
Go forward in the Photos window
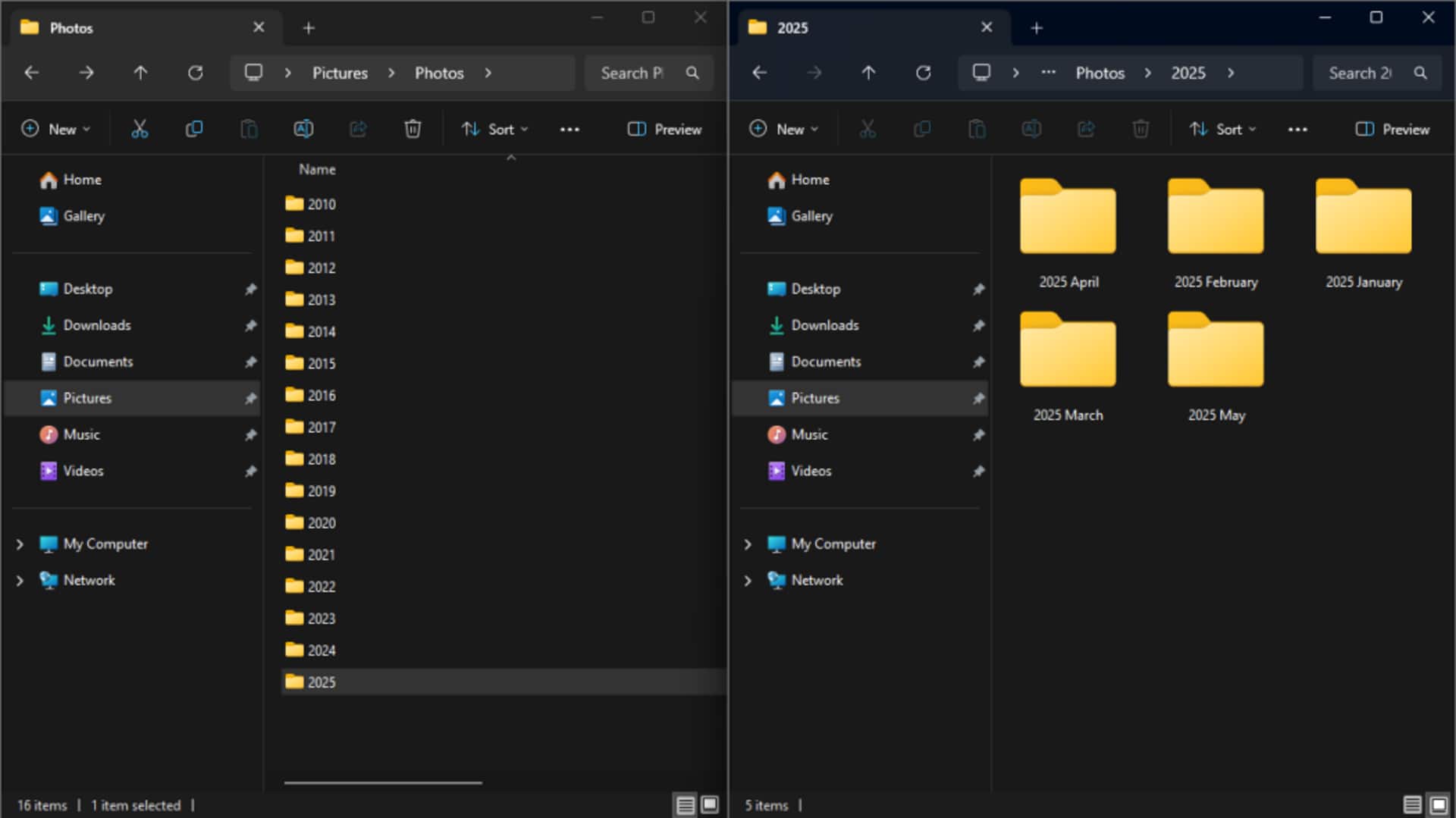coord(86,73)
